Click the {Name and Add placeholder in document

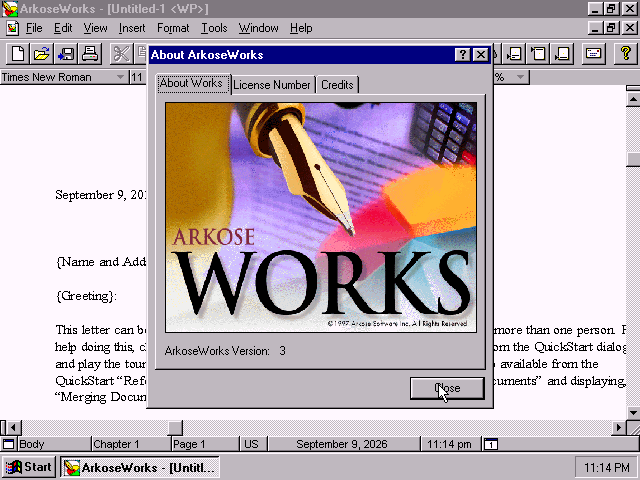(101, 262)
